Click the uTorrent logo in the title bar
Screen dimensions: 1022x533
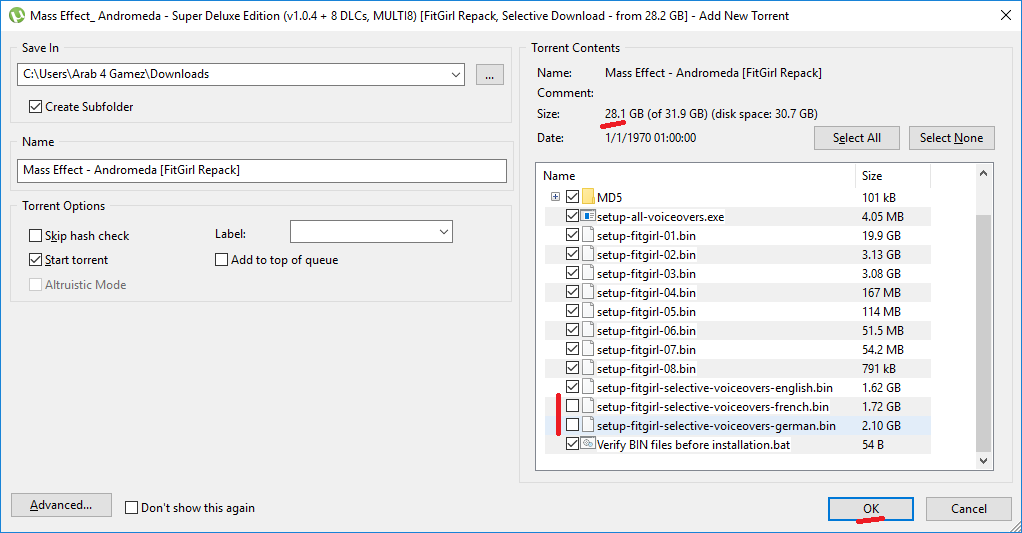coord(17,15)
